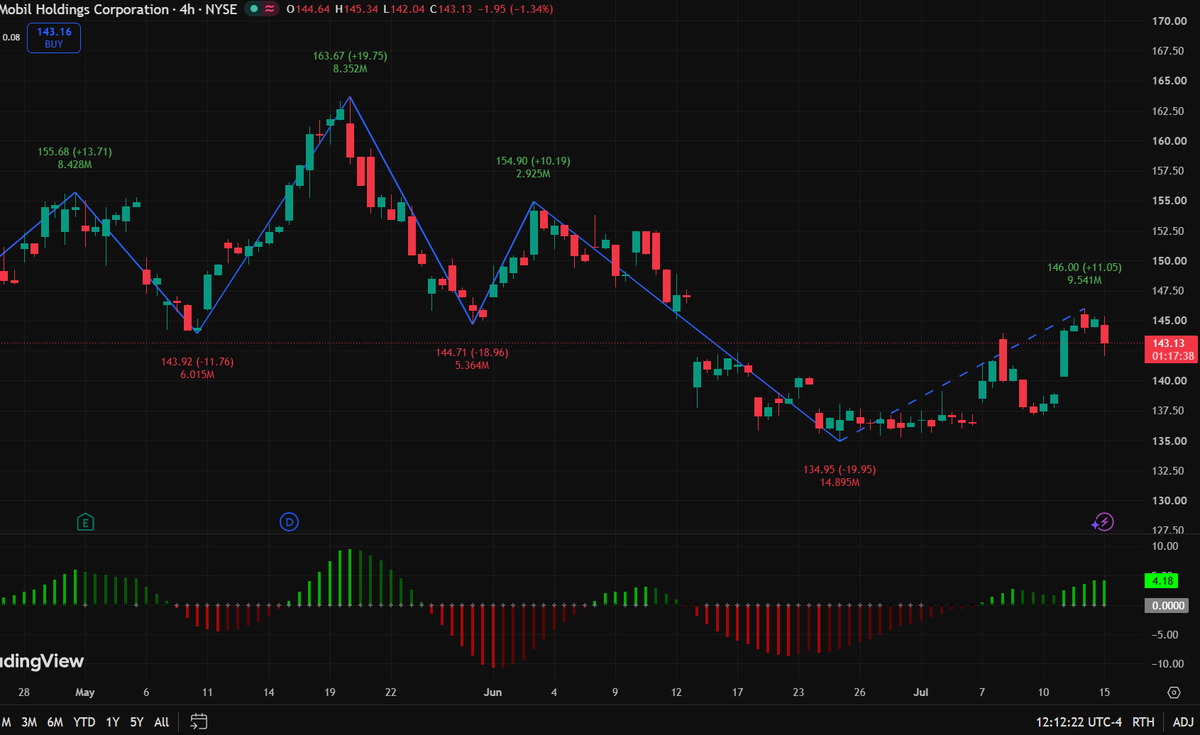1200x735 pixels.
Task: Select the 5Y time range
Action: pyautogui.click(x=136, y=721)
